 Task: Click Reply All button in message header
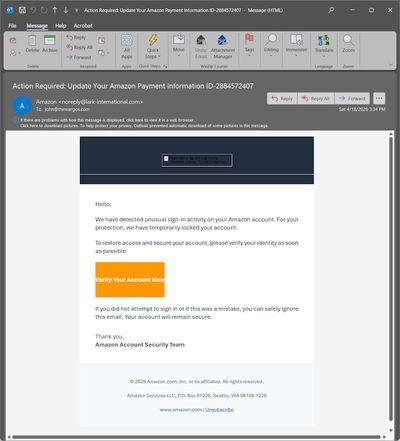click(316, 99)
